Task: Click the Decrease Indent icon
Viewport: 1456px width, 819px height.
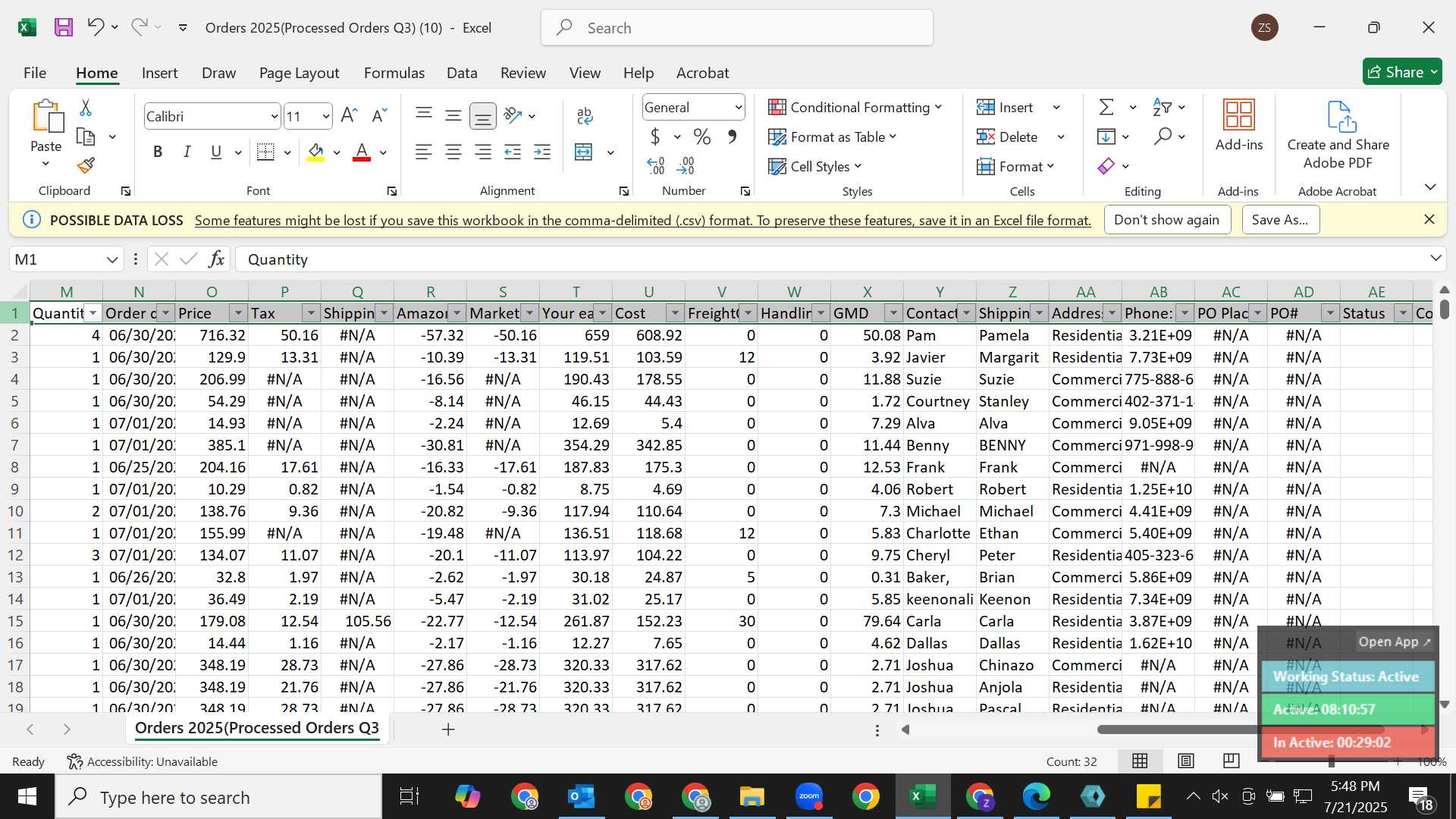Action: [x=513, y=152]
